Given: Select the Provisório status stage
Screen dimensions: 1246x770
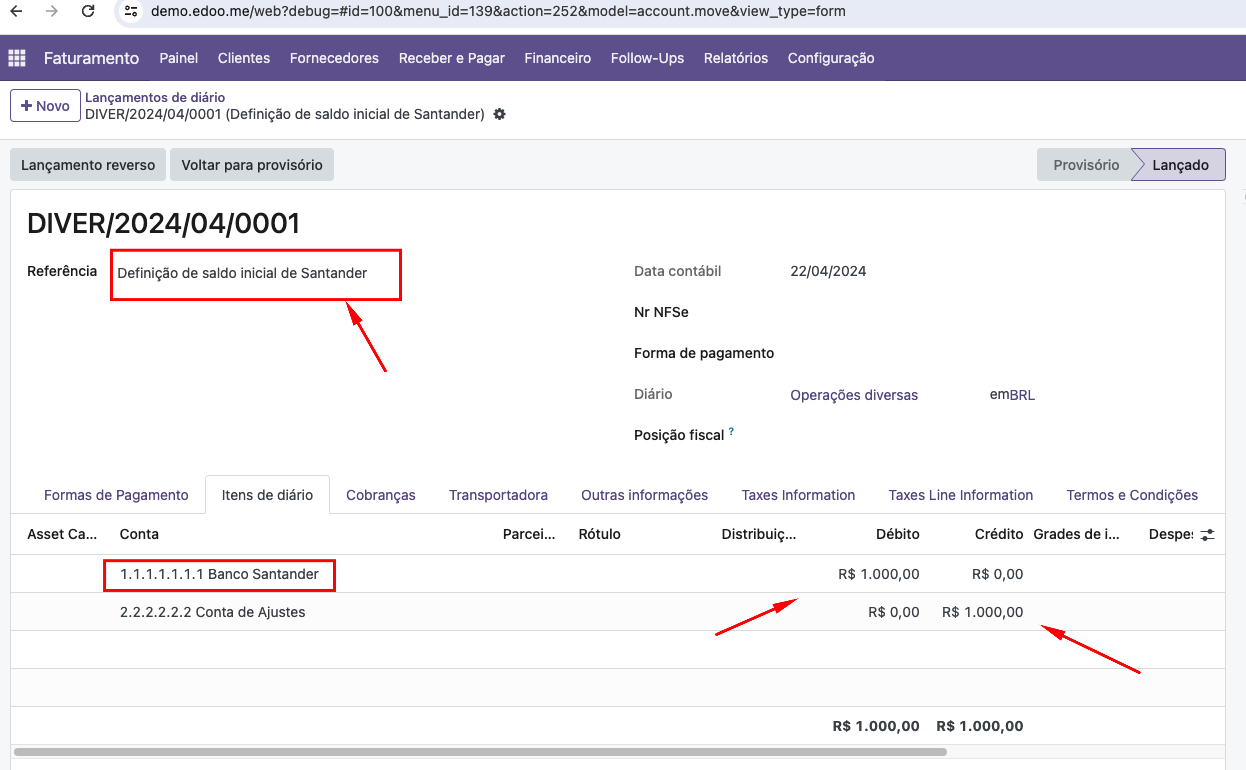Looking at the screenshot, I should [1085, 165].
